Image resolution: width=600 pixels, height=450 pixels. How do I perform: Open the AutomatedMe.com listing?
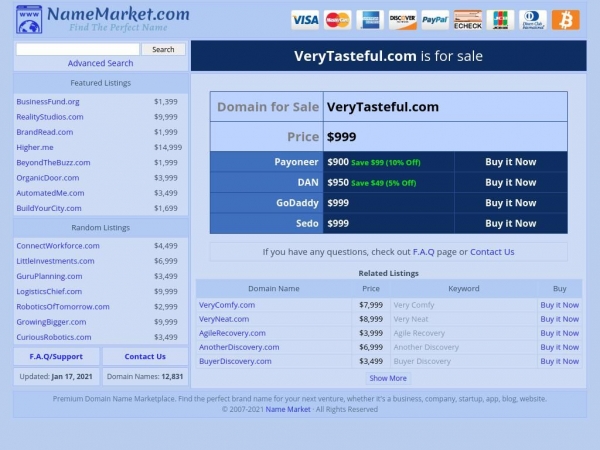[50, 193]
